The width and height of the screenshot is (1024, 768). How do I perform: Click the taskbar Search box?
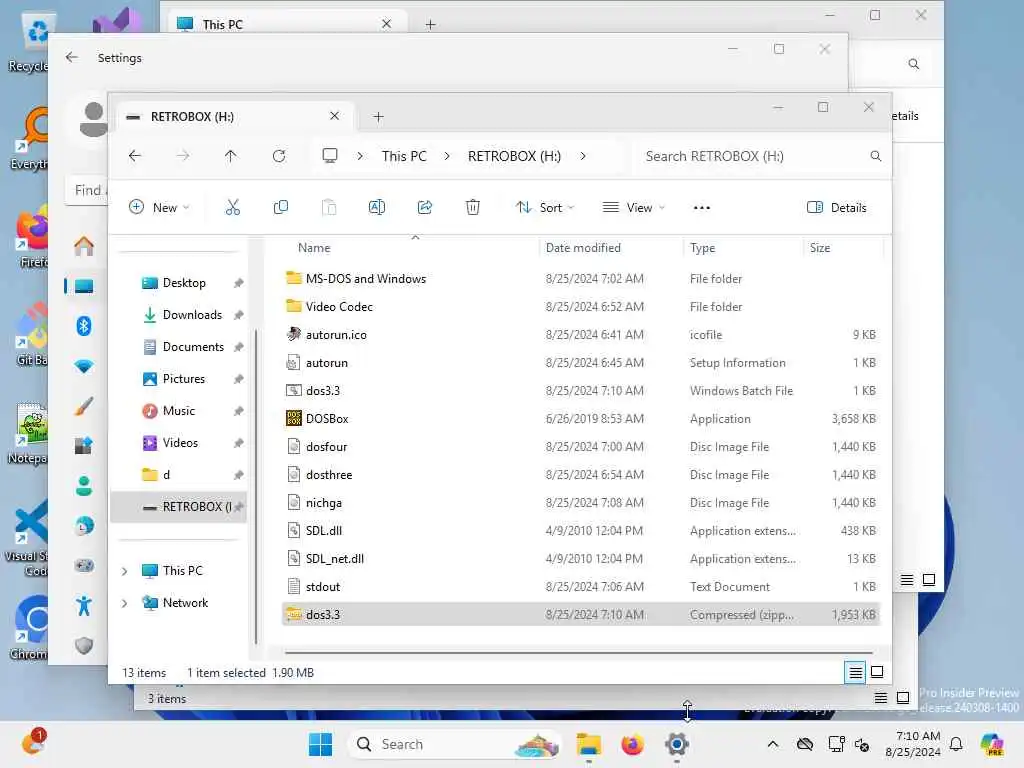[455, 744]
